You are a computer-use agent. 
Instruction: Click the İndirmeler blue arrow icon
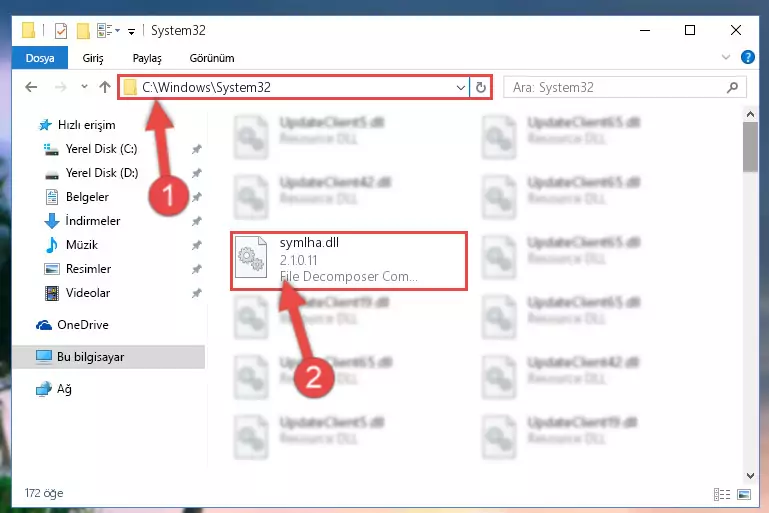tap(51, 221)
